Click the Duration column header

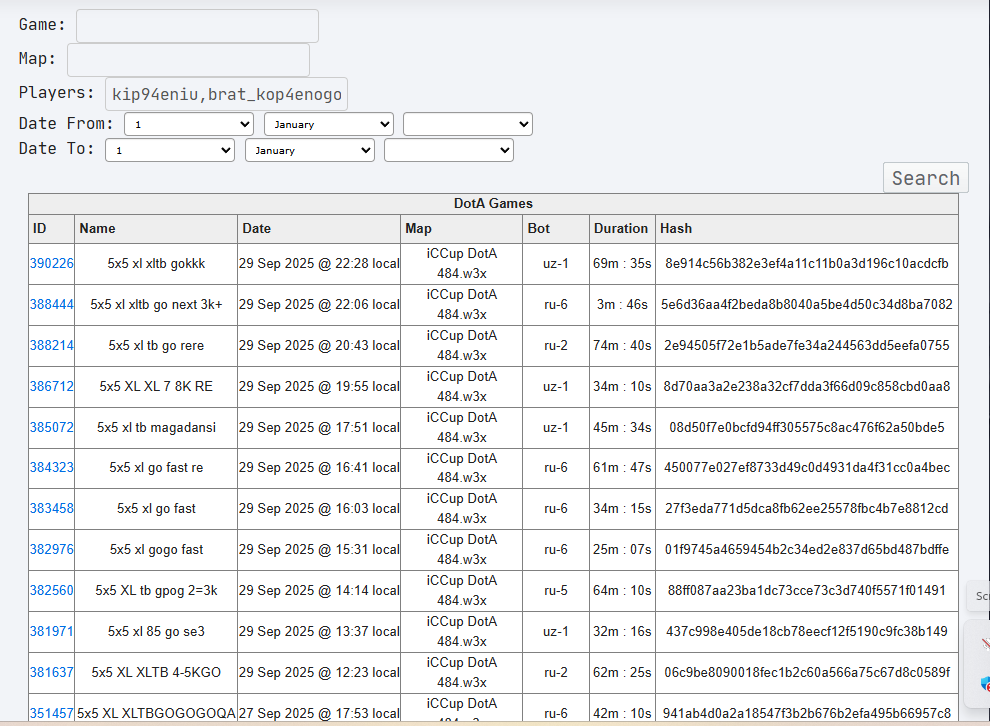[x=621, y=229]
